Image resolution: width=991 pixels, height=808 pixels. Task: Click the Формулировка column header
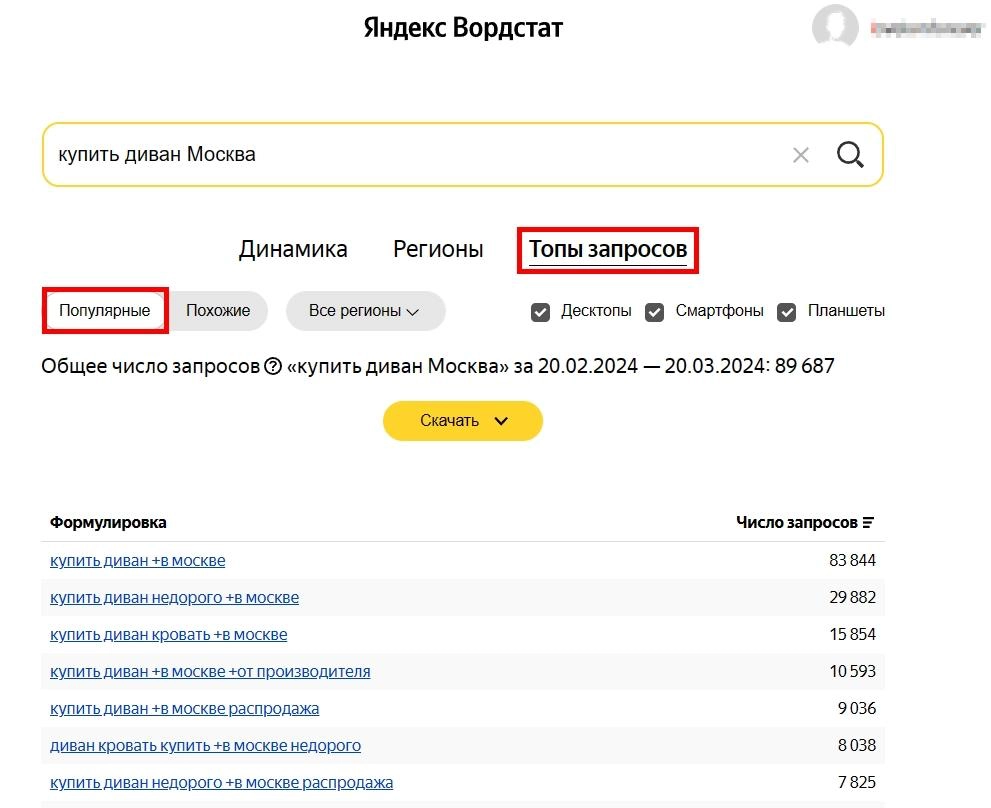pos(108,523)
